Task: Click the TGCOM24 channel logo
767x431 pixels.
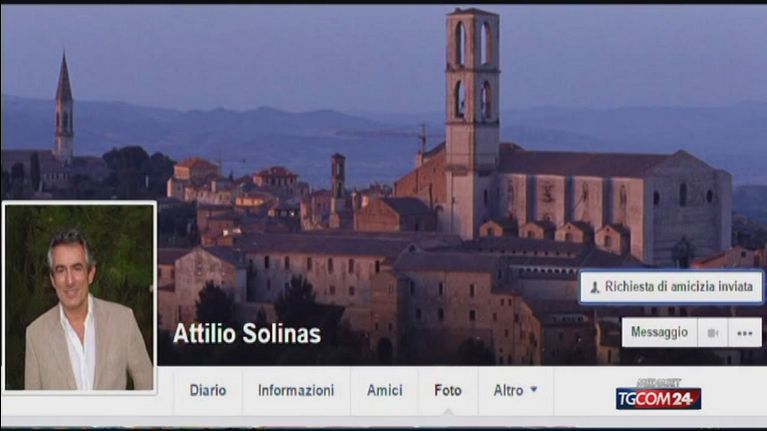Action: click(x=658, y=399)
